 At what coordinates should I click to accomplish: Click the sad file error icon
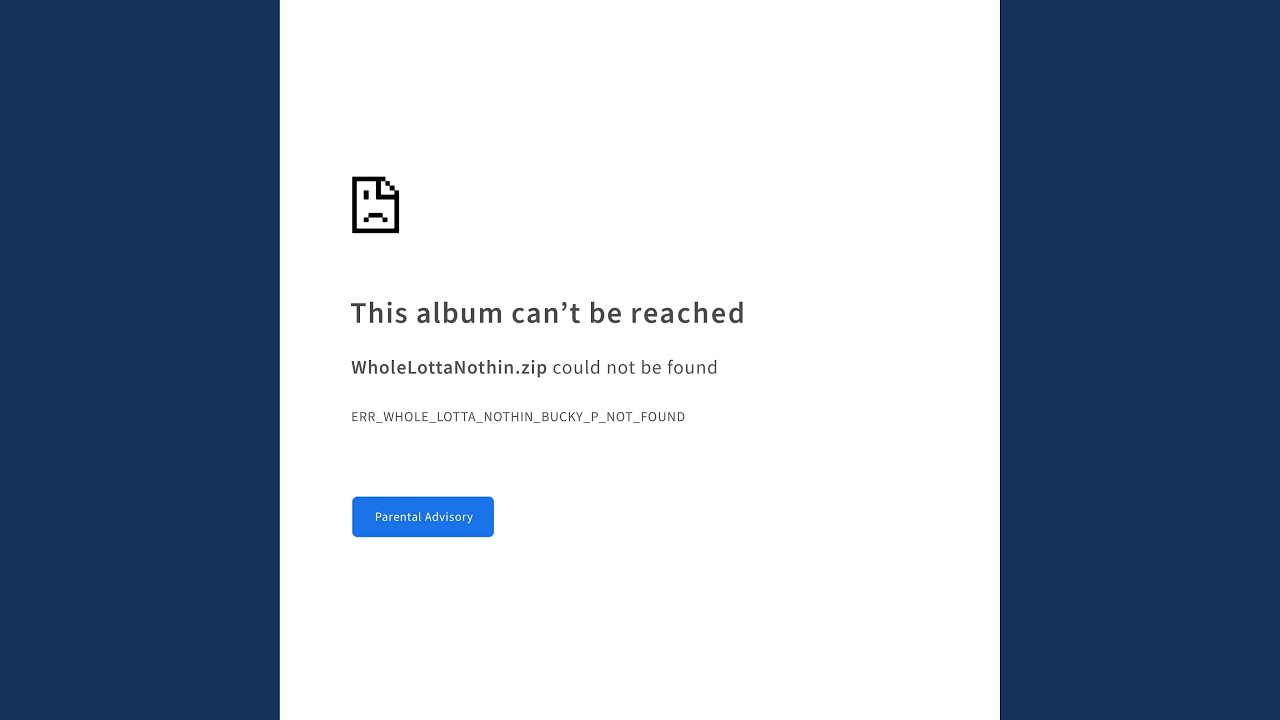point(375,205)
